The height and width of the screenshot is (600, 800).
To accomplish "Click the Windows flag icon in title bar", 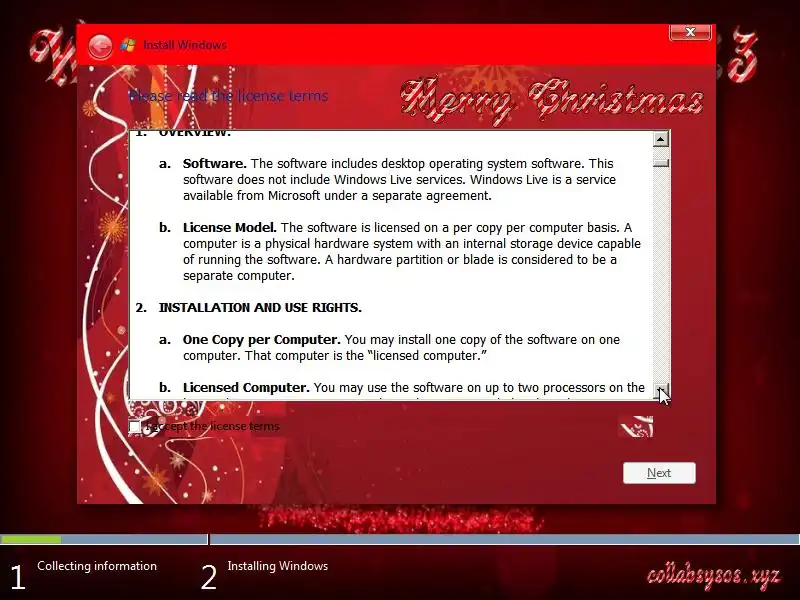I will click(x=128, y=45).
